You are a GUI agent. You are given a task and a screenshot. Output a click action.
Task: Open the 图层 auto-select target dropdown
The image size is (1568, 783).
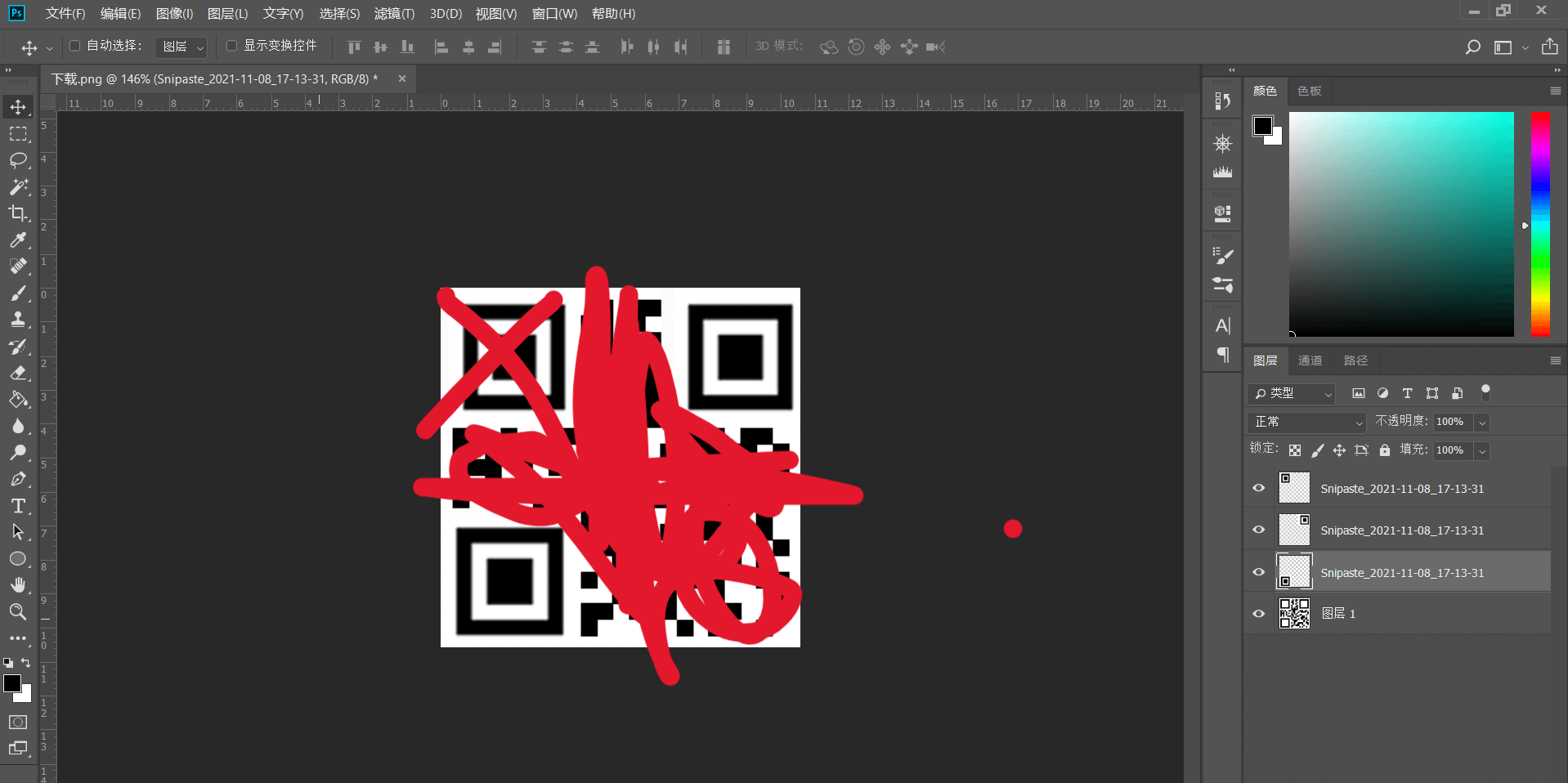coord(181,47)
